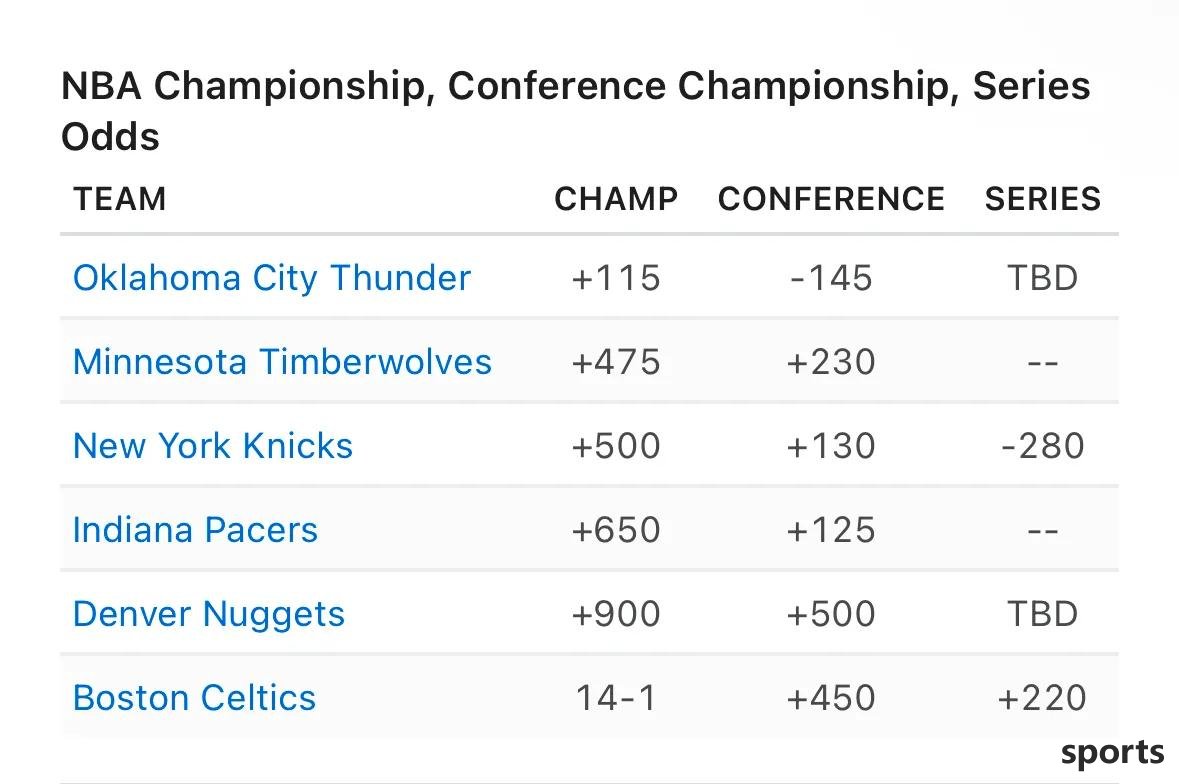This screenshot has width=1179, height=784.
Task: Click the NBA Championship odds heading
Action: click(575, 110)
